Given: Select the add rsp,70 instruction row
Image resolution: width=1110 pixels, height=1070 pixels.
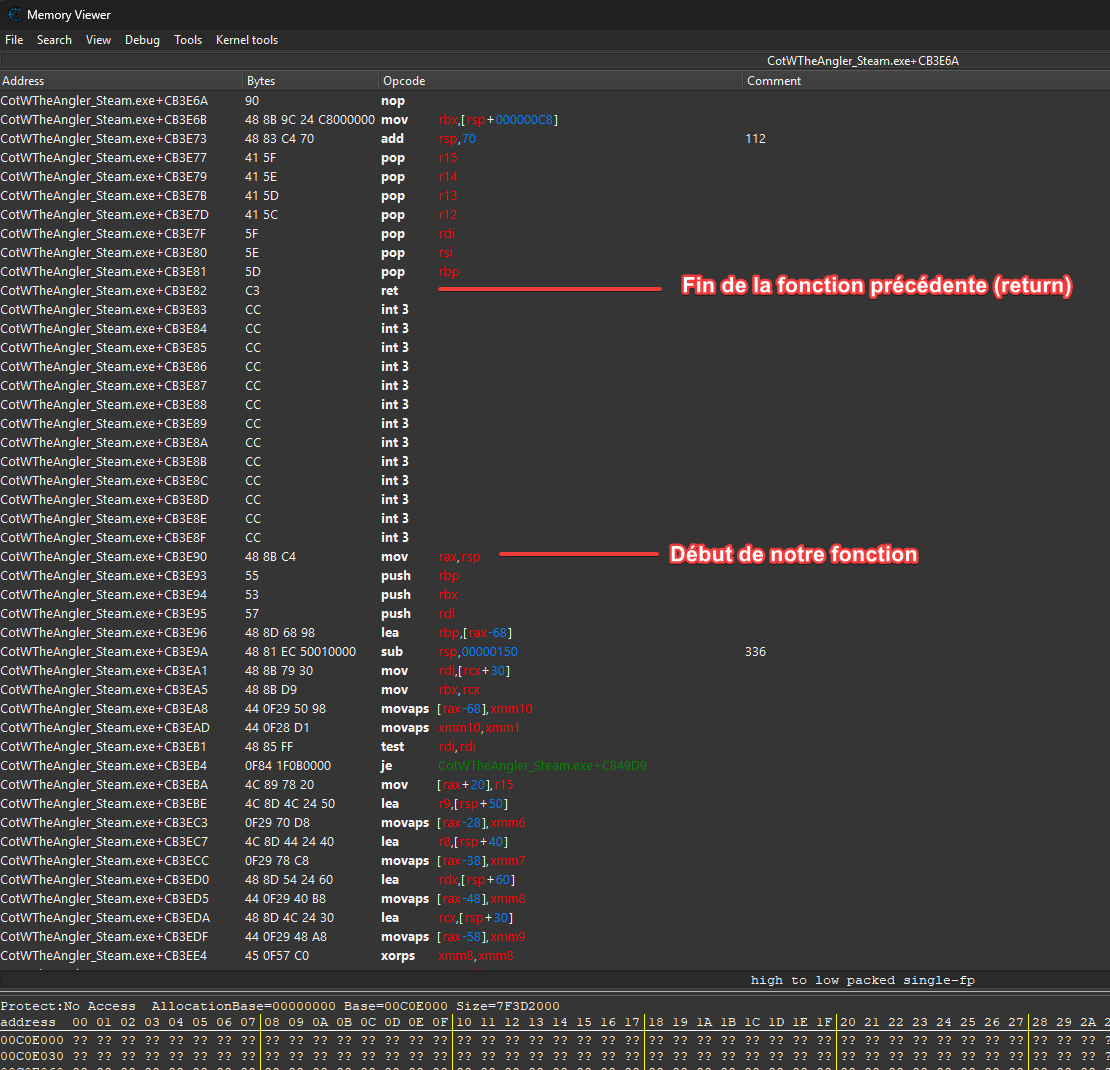Looking at the screenshot, I should 555,139.
